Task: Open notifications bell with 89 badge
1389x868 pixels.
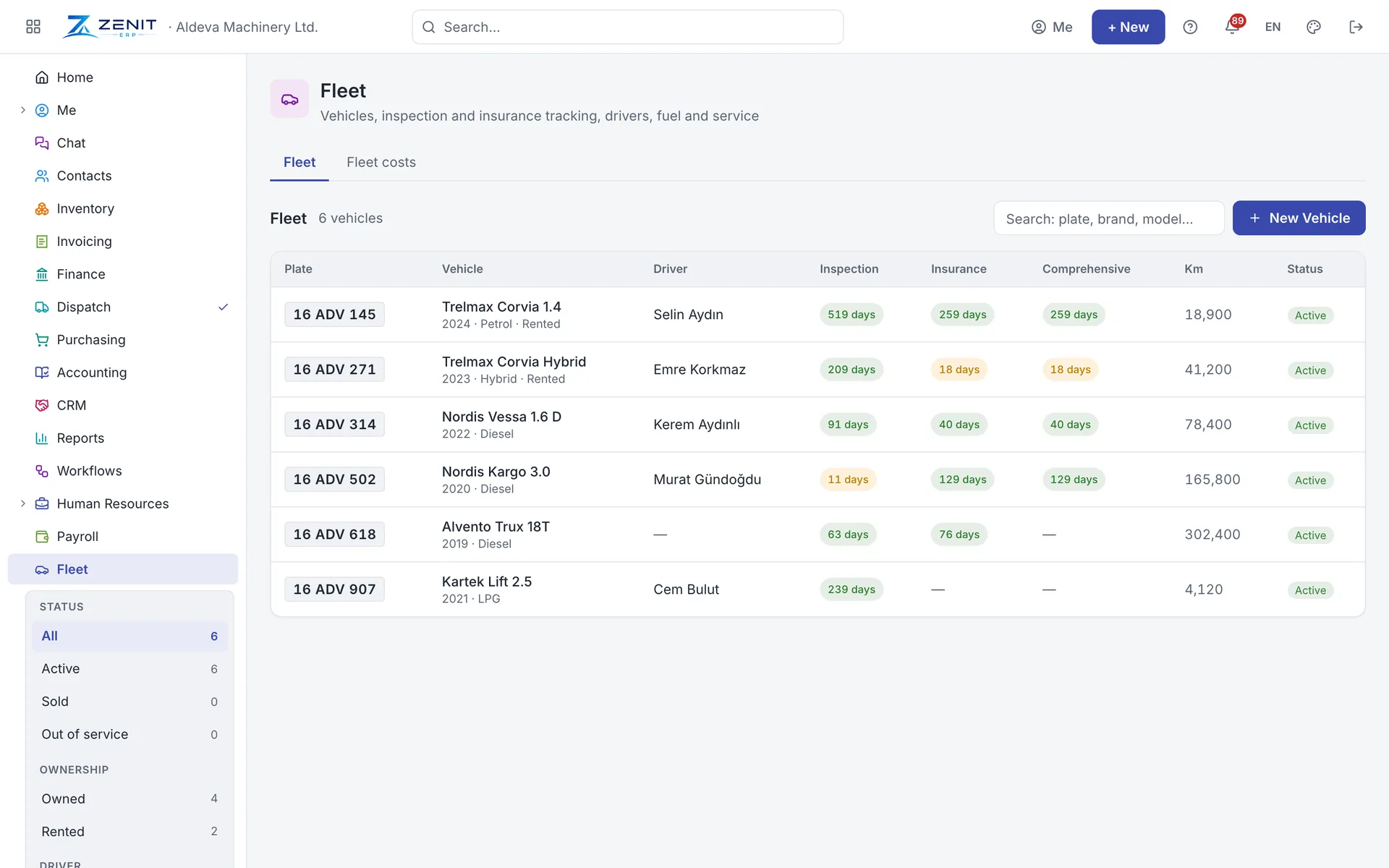Action: (x=1233, y=27)
